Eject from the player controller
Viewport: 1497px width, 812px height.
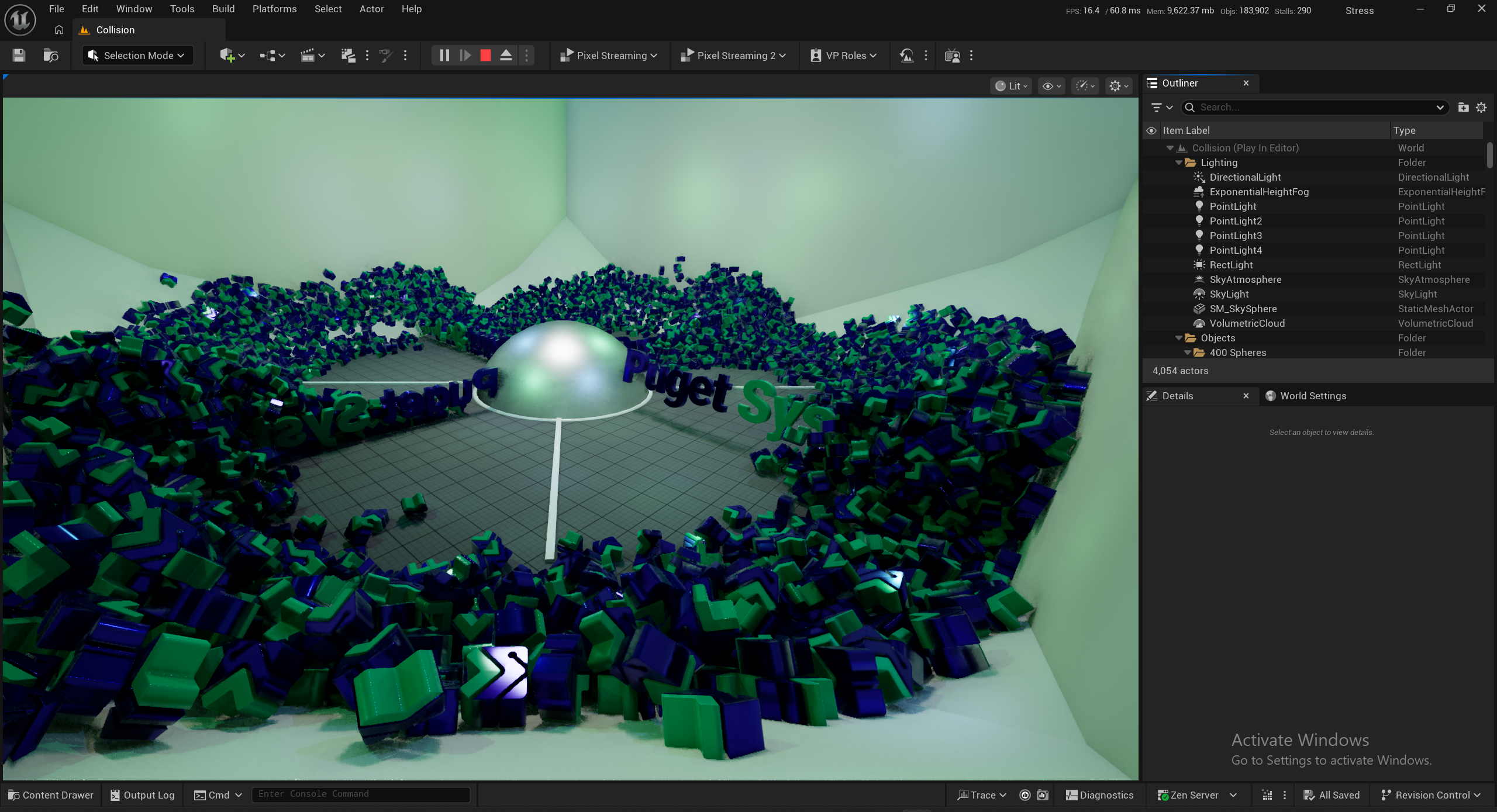click(506, 56)
